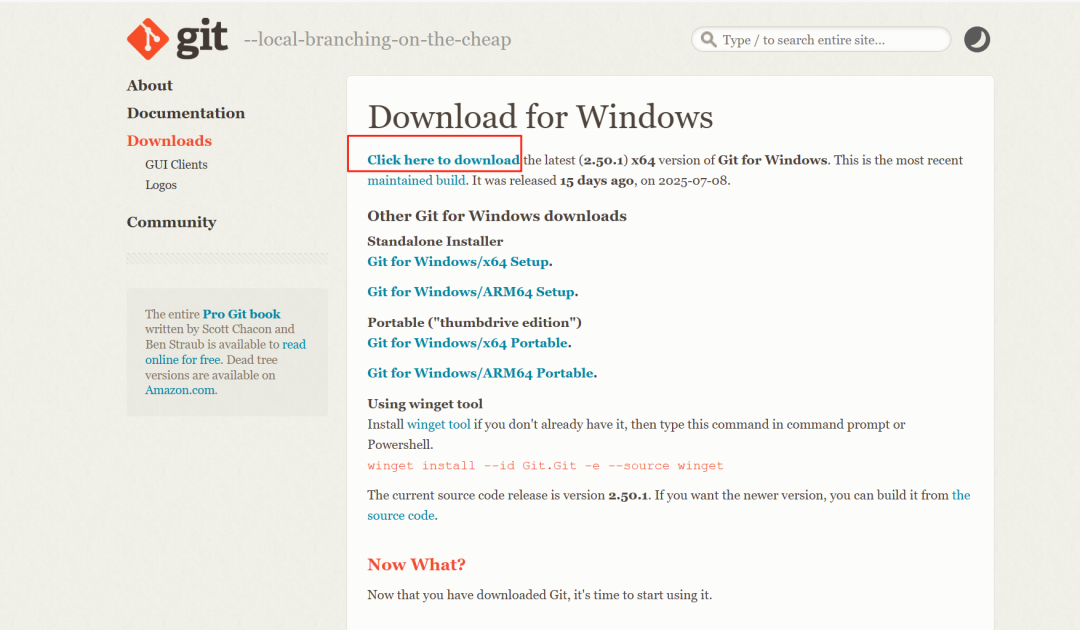The height and width of the screenshot is (630, 1080).
Task: Click 'Other Git for Windows downloads' heading
Action: point(497,216)
